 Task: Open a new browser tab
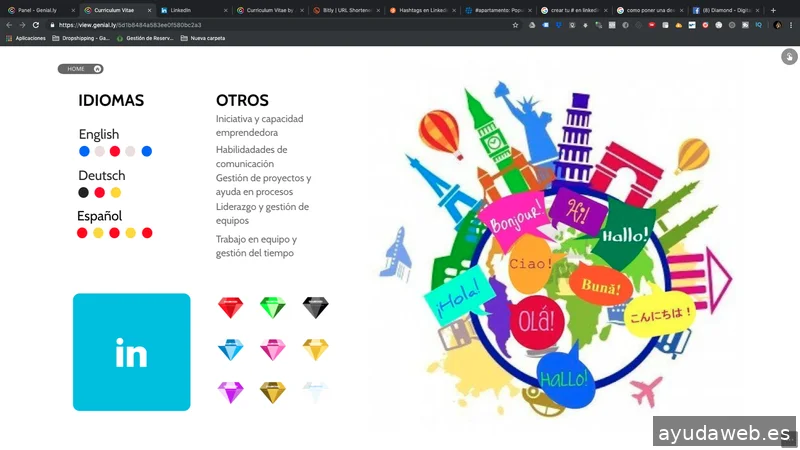[x=773, y=10]
